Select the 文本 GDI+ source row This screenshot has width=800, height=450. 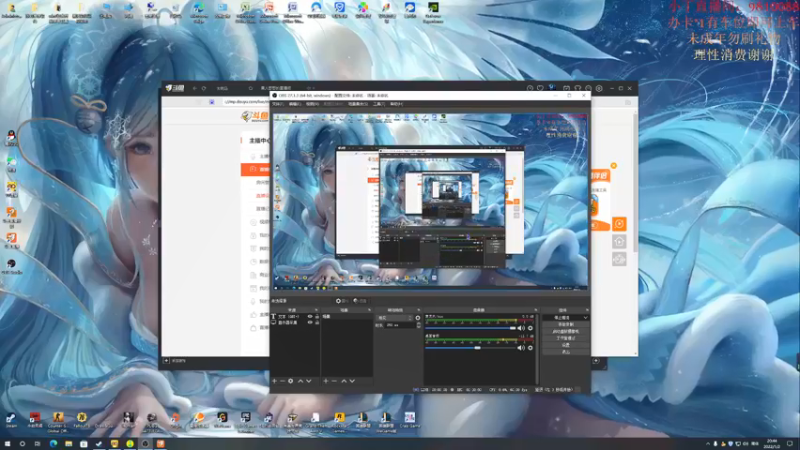(295, 317)
